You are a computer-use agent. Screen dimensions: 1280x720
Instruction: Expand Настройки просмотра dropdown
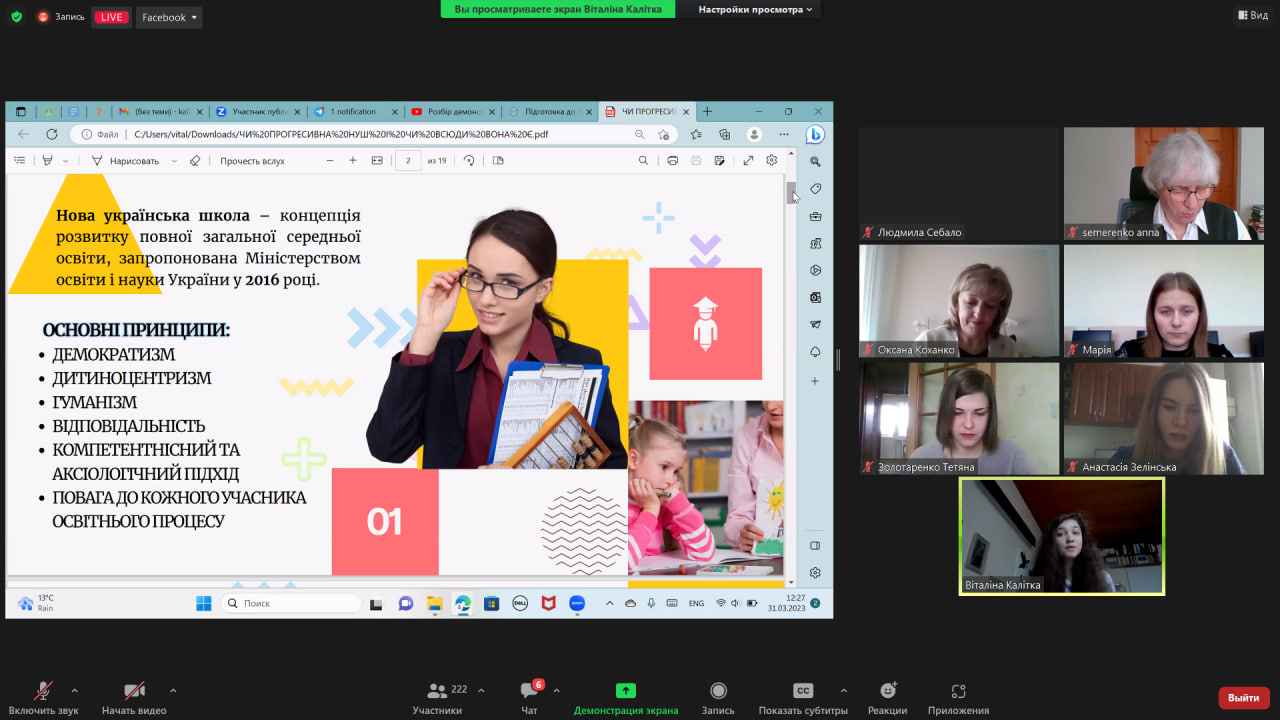(755, 9)
